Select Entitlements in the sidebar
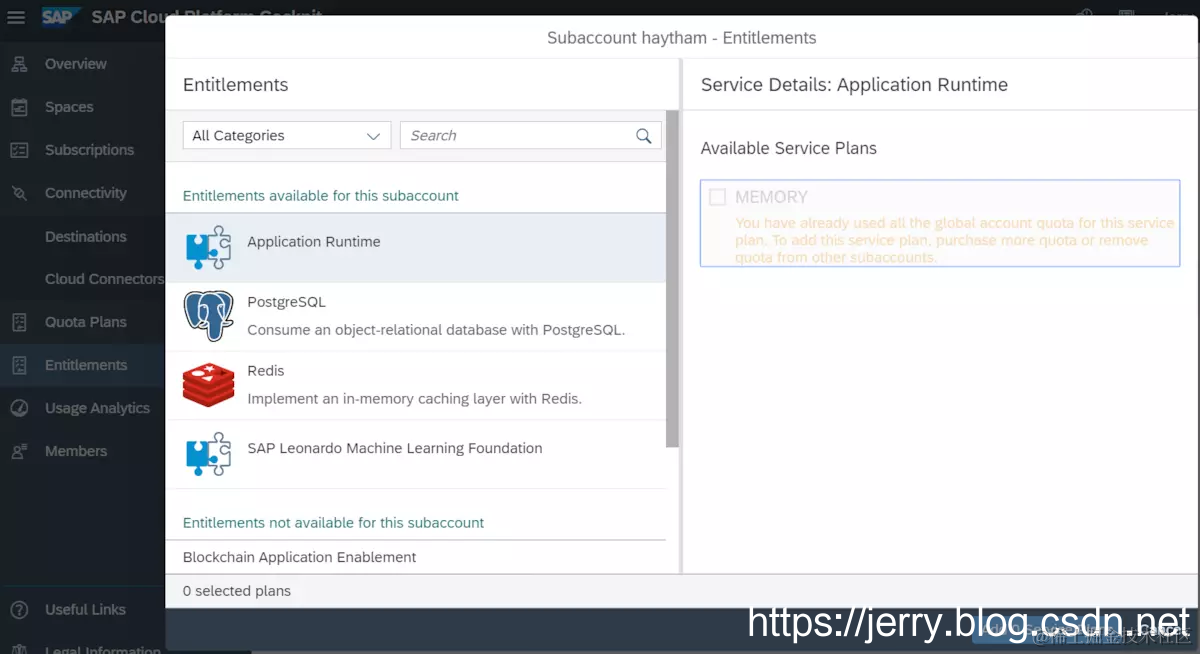The height and width of the screenshot is (654, 1200). 86,365
